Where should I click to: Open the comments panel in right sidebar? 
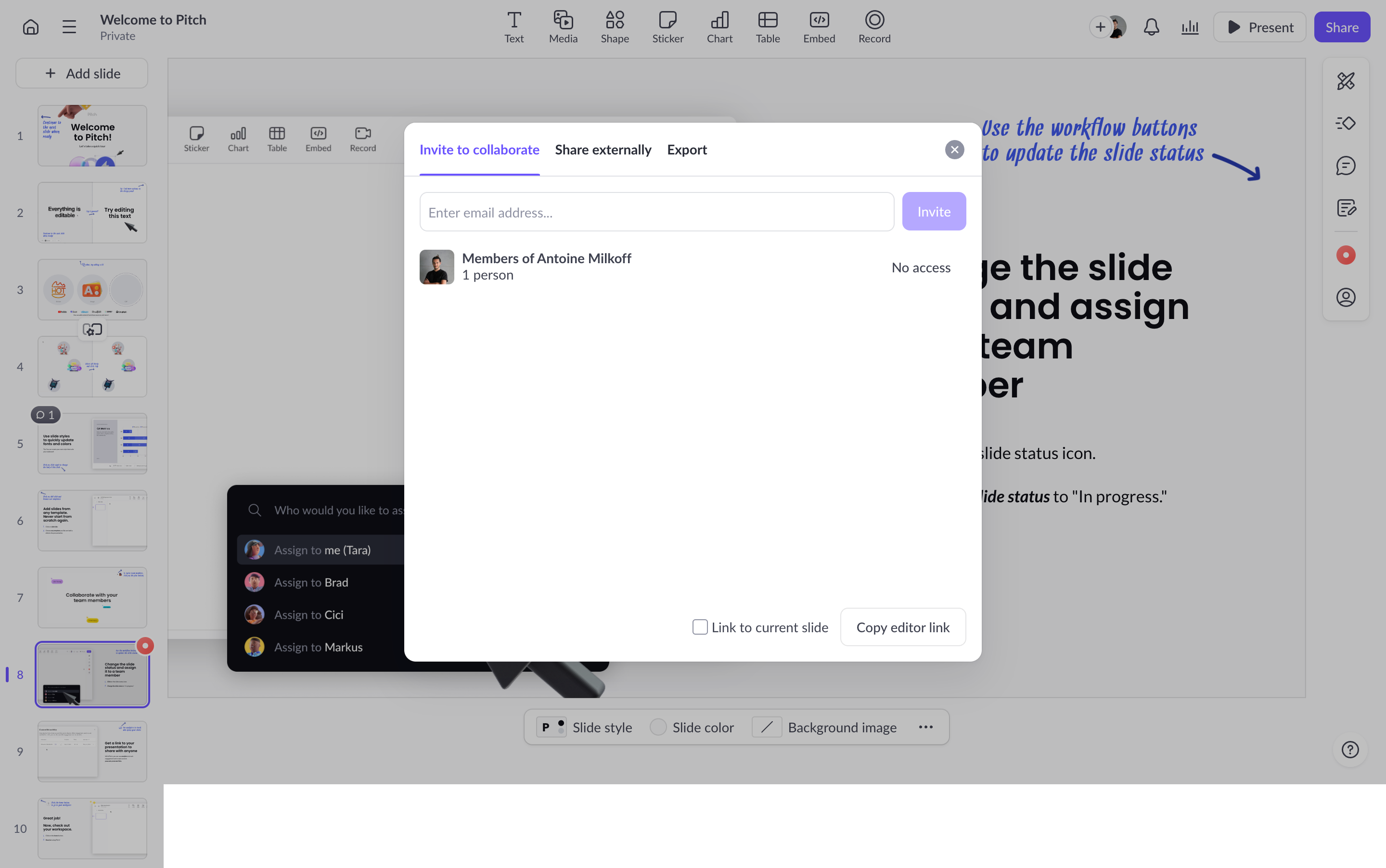point(1345,166)
